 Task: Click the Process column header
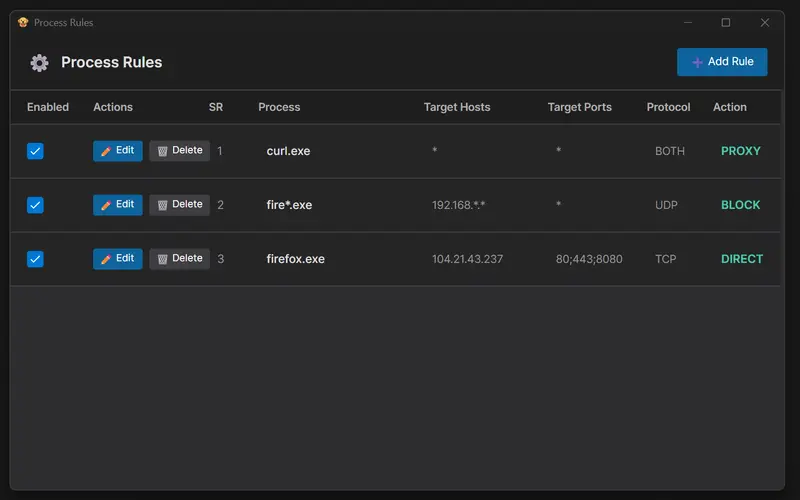pyautogui.click(x=279, y=107)
